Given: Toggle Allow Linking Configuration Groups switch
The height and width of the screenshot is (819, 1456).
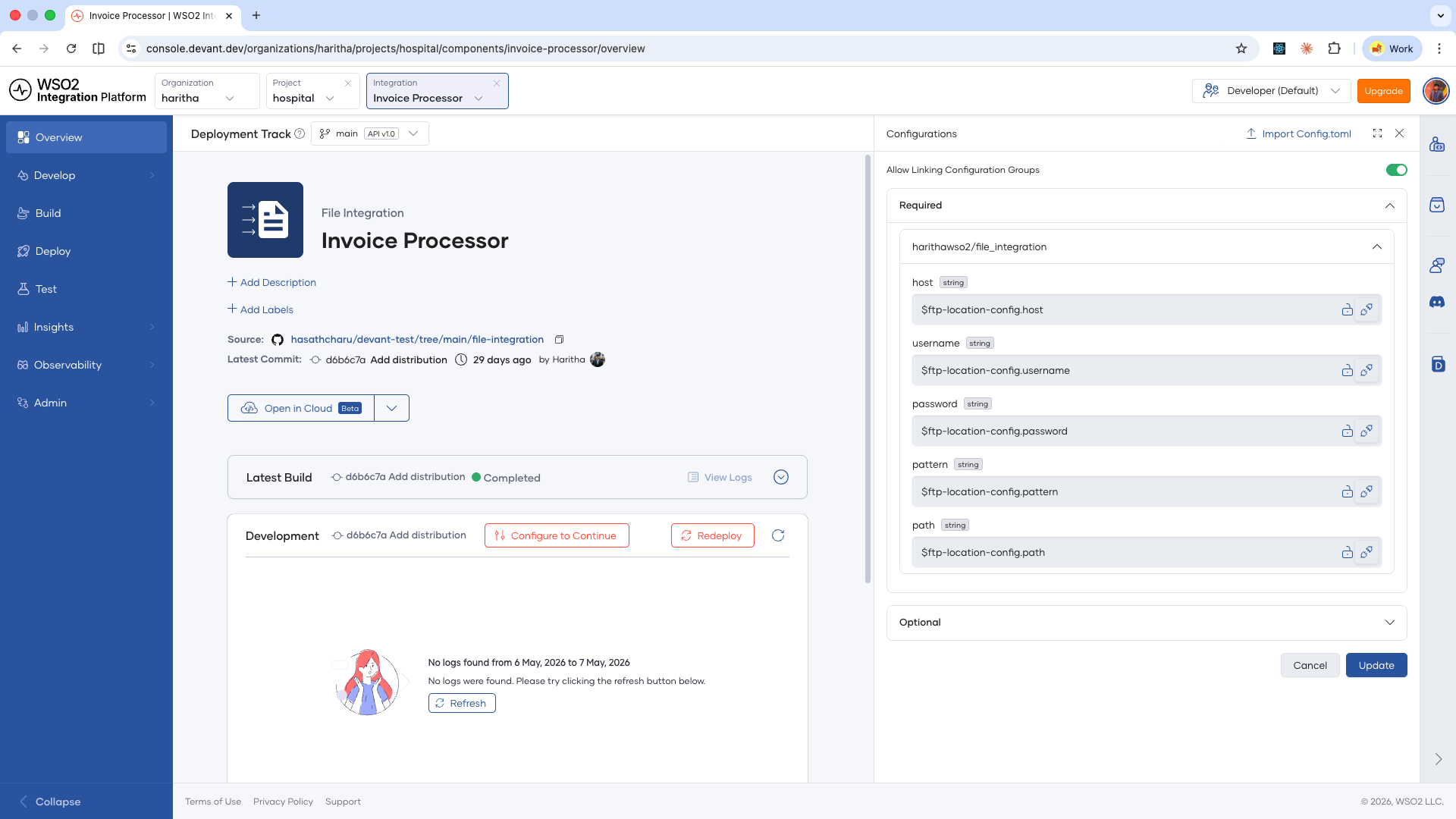Looking at the screenshot, I should tap(1396, 170).
